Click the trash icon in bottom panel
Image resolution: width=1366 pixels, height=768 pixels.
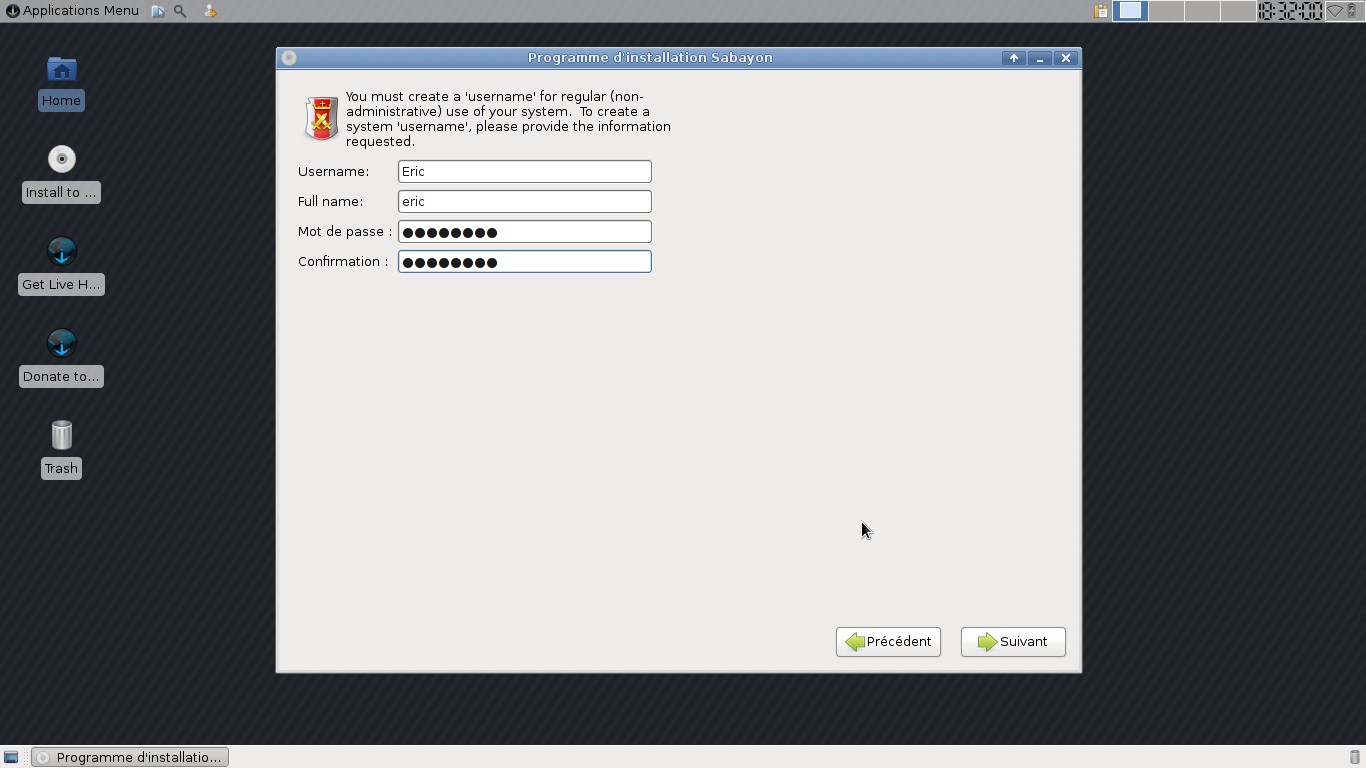[1355, 757]
